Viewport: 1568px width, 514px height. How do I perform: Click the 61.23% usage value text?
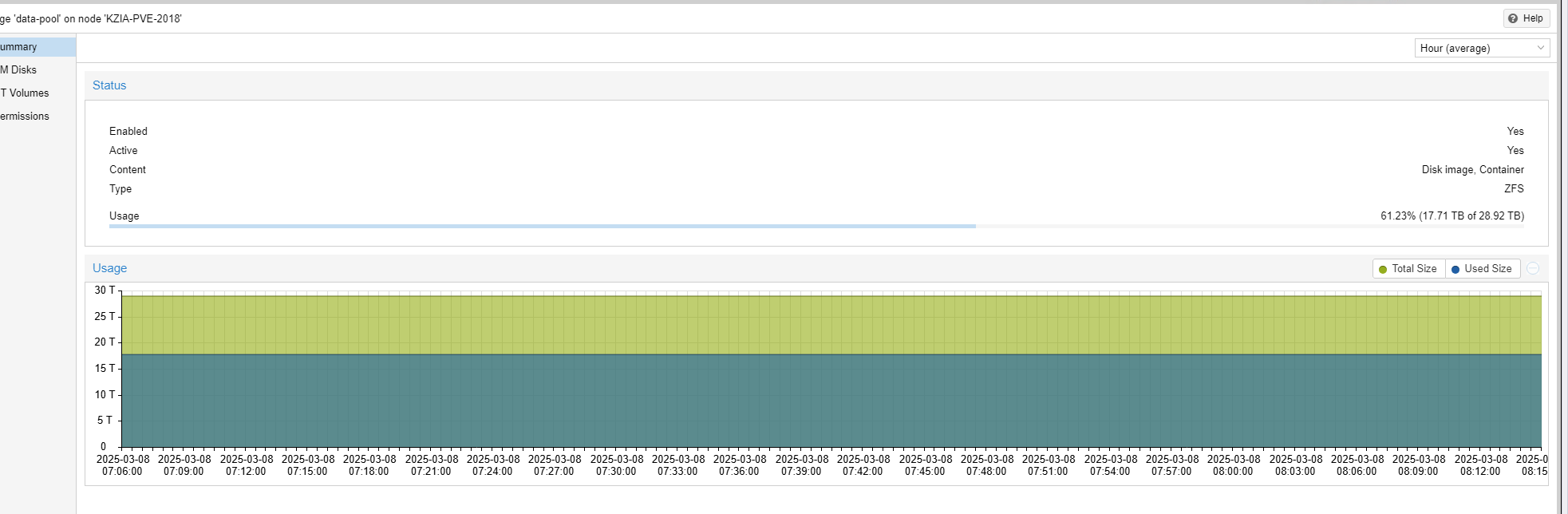(x=1452, y=216)
